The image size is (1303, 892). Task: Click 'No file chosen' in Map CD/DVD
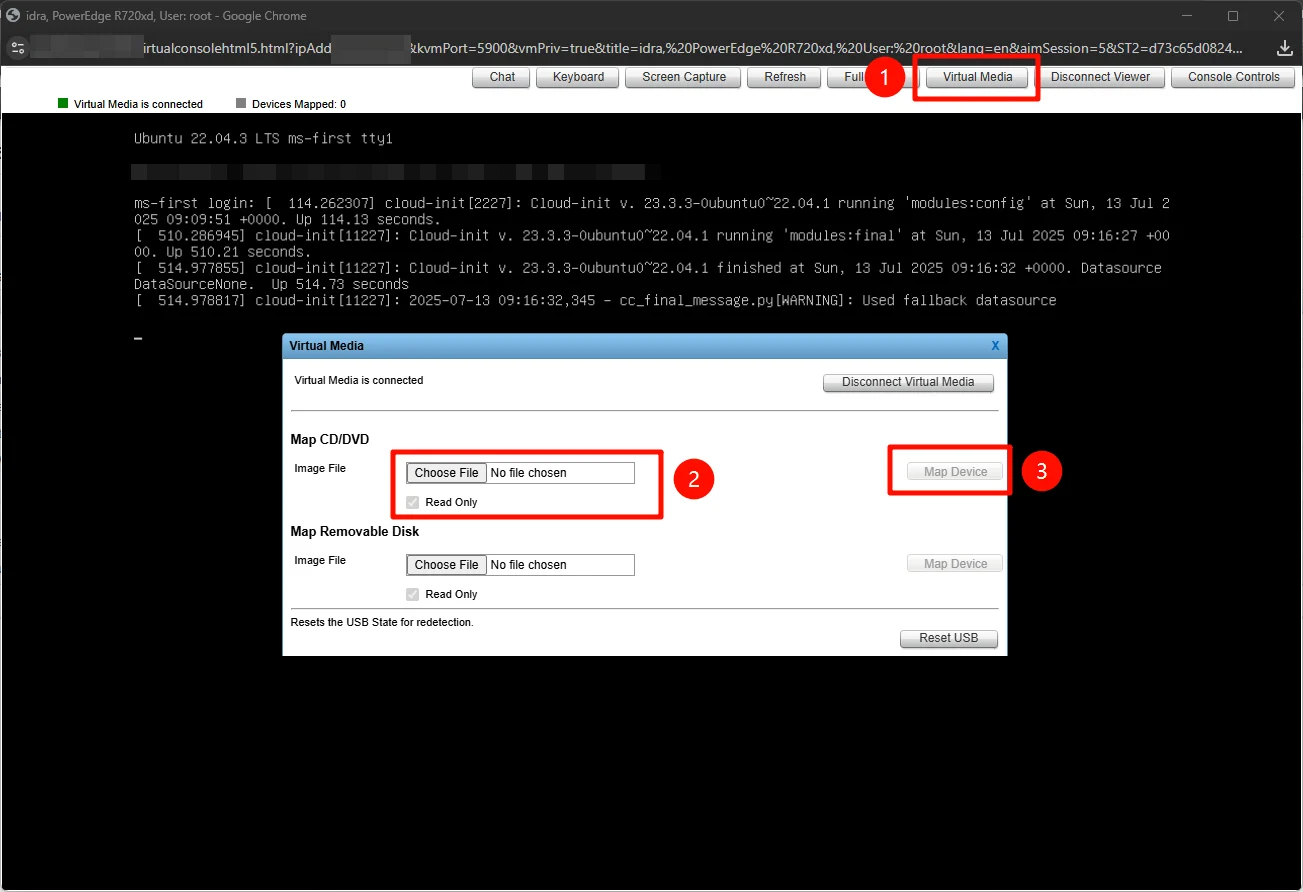(x=528, y=473)
